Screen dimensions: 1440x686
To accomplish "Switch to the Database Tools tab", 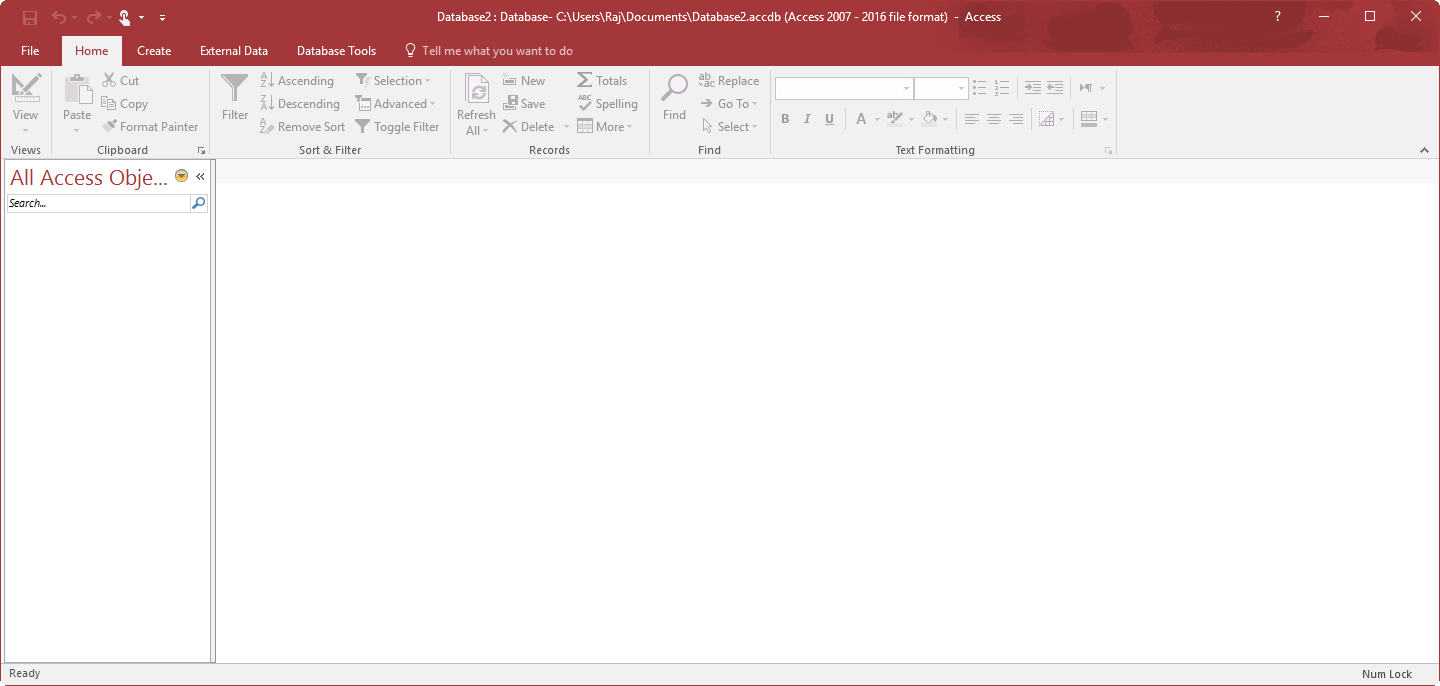I will tap(337, 51).
